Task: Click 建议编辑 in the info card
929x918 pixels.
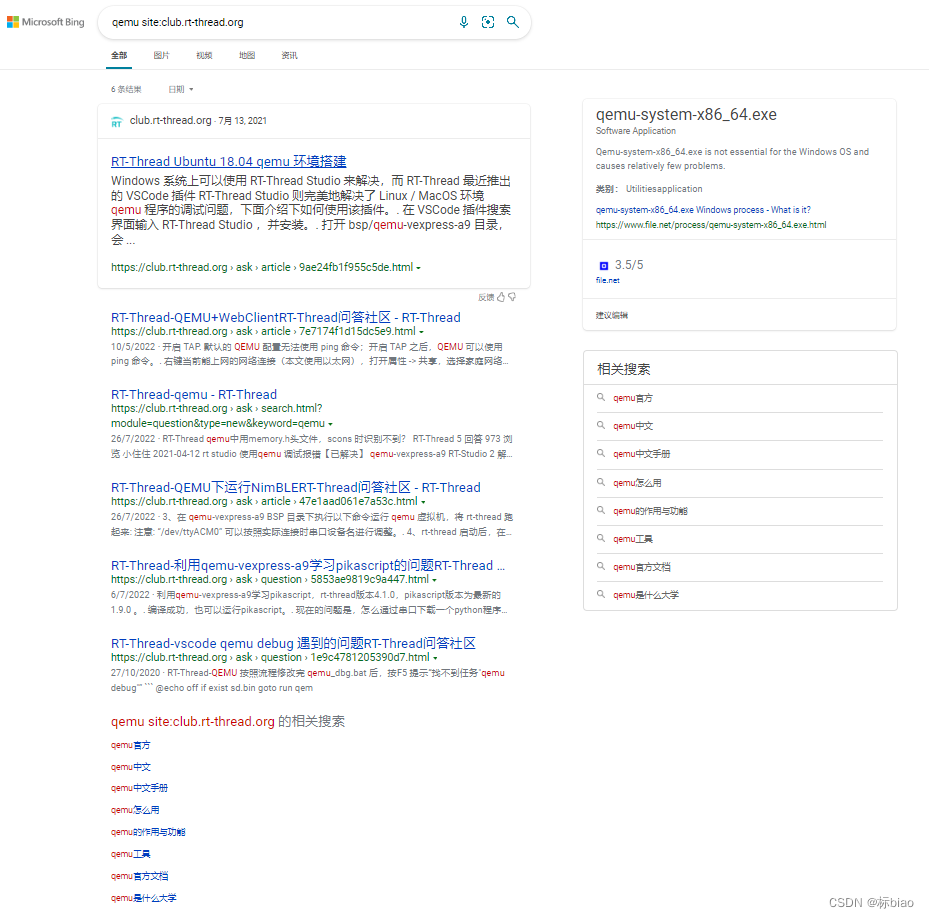Action: pos(611,316)
